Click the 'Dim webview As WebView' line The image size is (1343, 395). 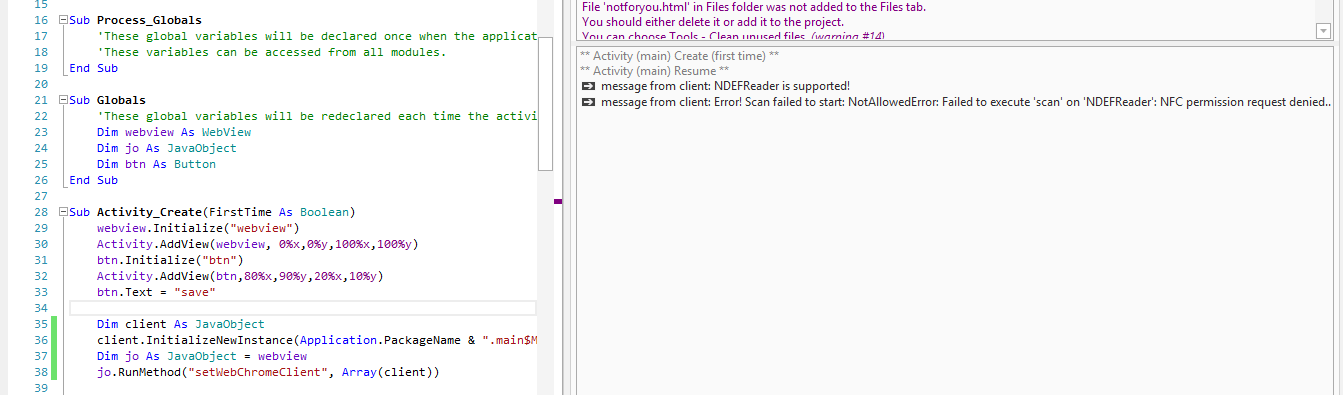[174, 132]
